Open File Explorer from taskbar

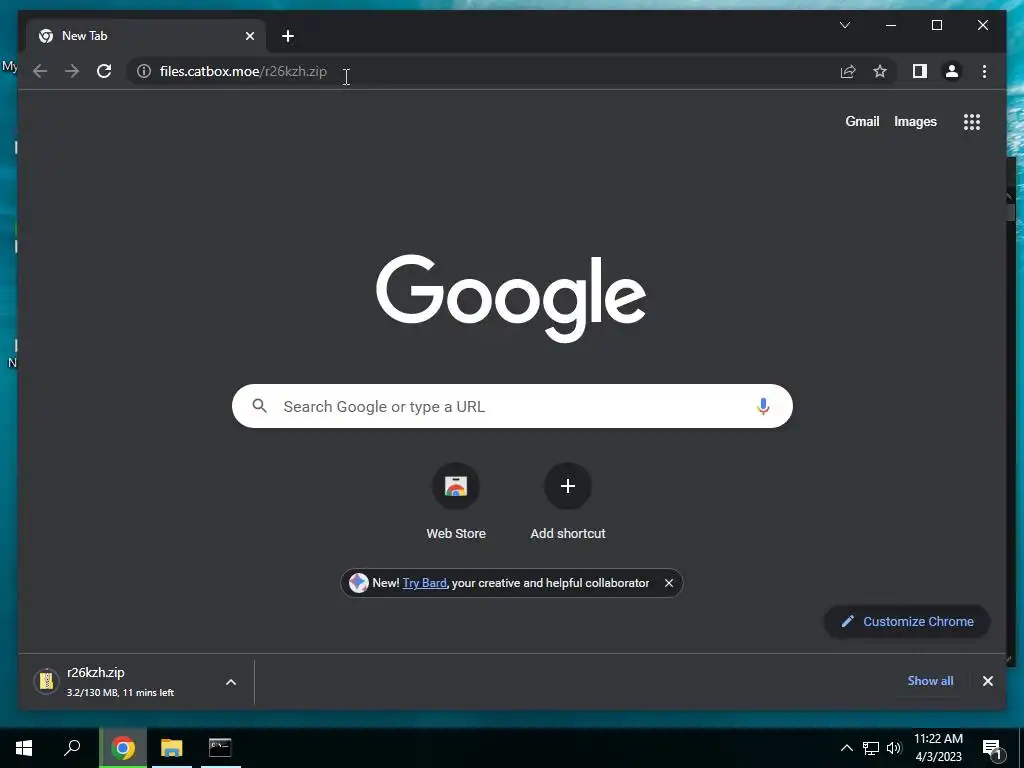[172, 748]
